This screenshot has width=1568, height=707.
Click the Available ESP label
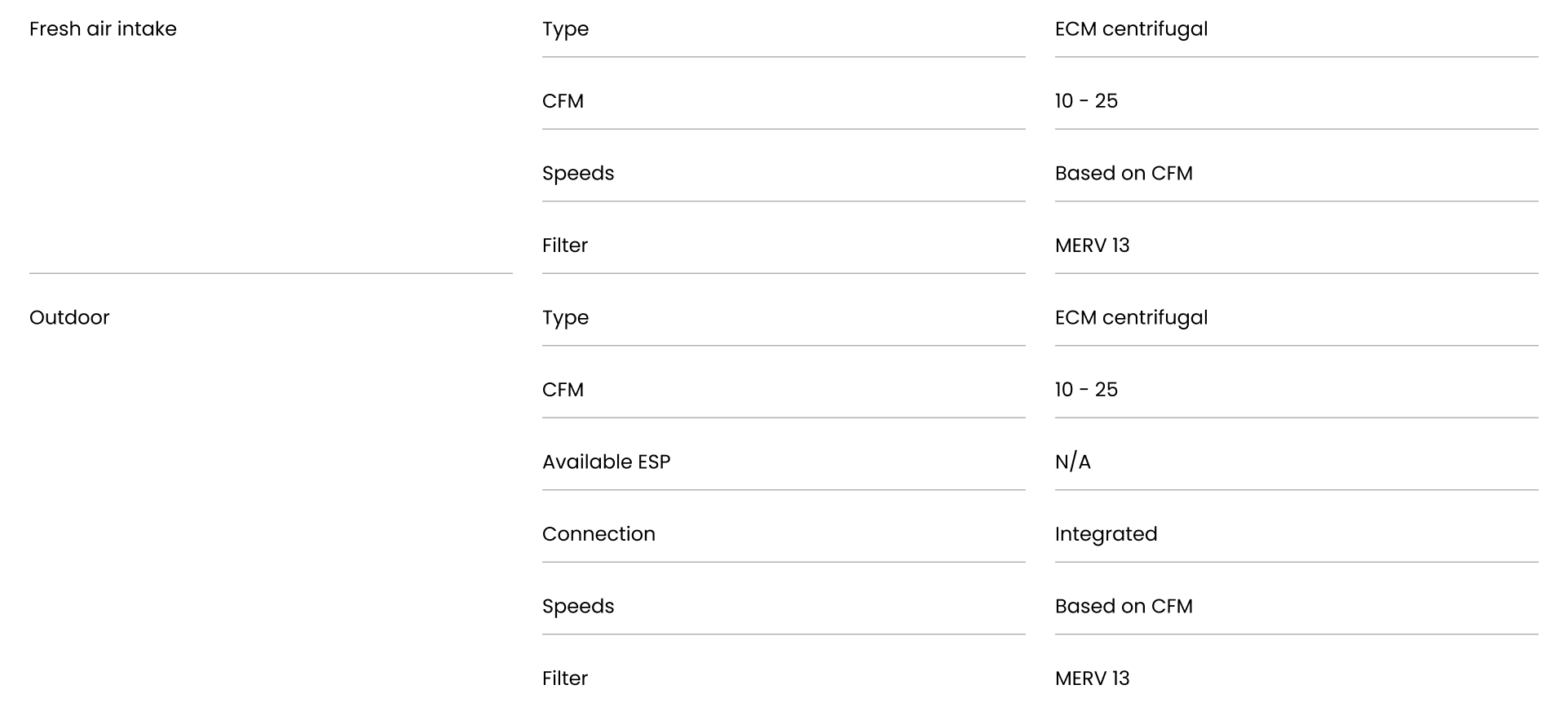point(606,462)
